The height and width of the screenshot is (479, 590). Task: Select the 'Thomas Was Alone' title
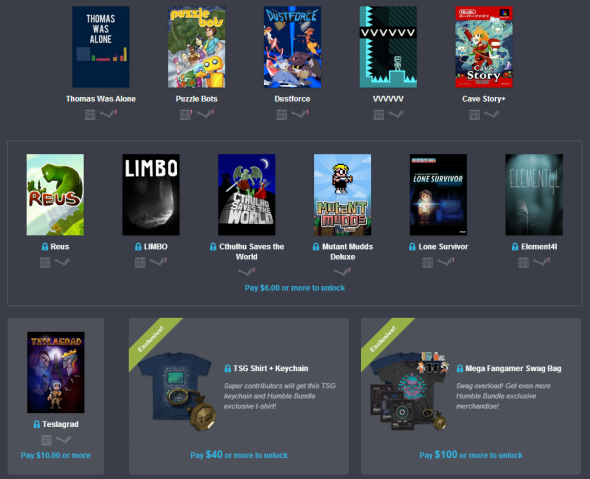[x=101, y=99]
